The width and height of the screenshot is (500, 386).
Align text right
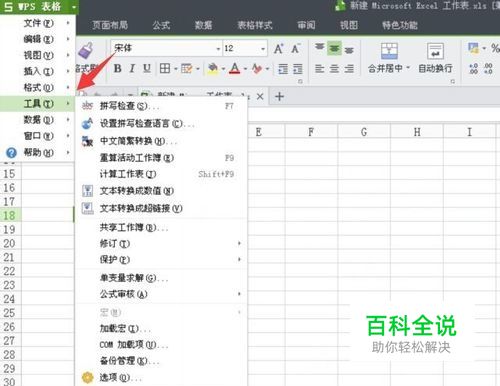(x=349, y=69)
